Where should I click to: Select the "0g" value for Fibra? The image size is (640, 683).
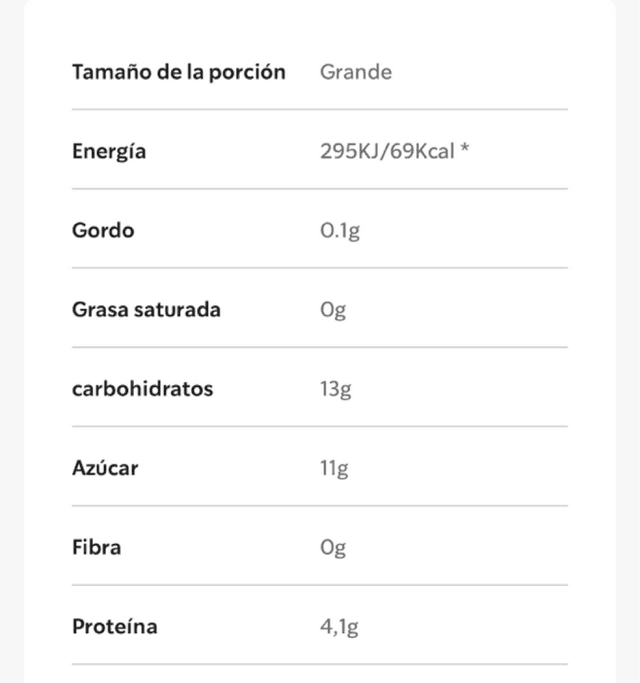(333, 548)
